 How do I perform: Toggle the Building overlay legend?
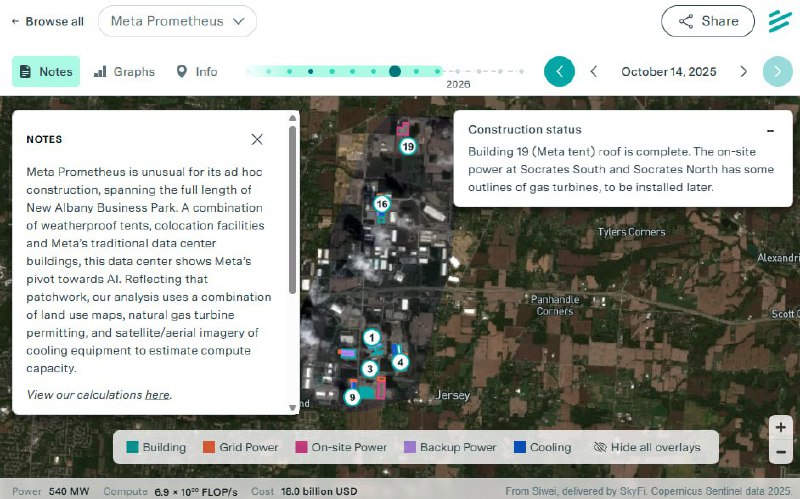coord(156,447)
